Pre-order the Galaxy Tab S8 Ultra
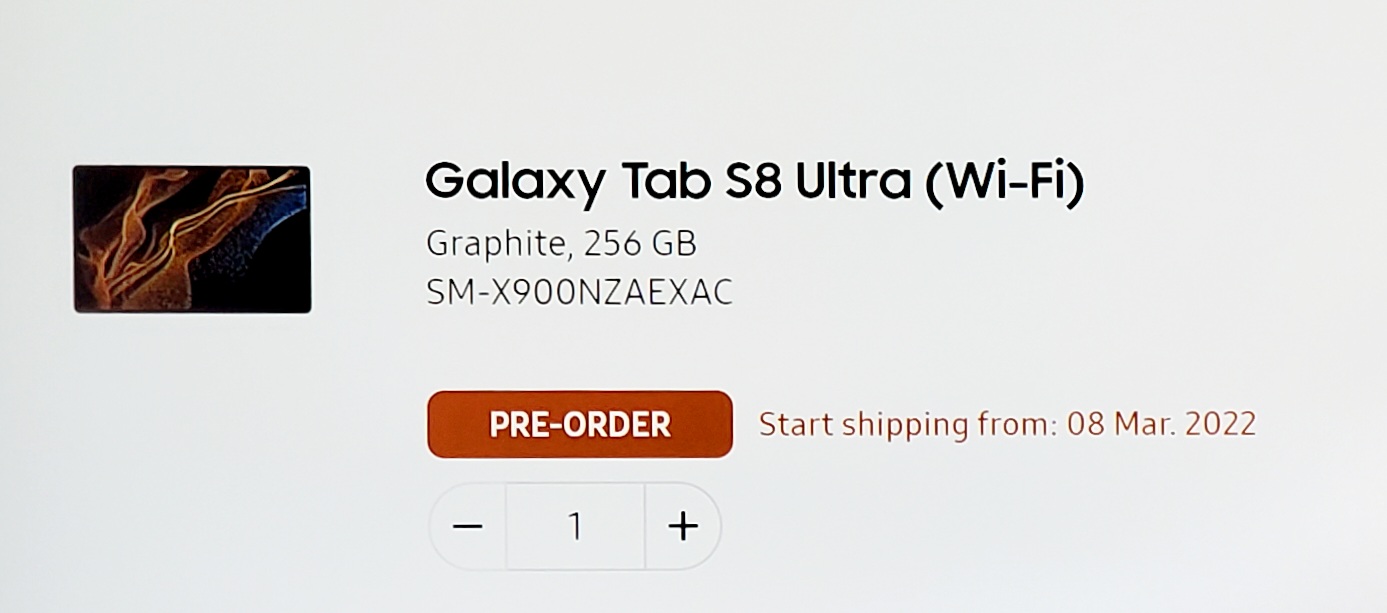 [579, 424]
